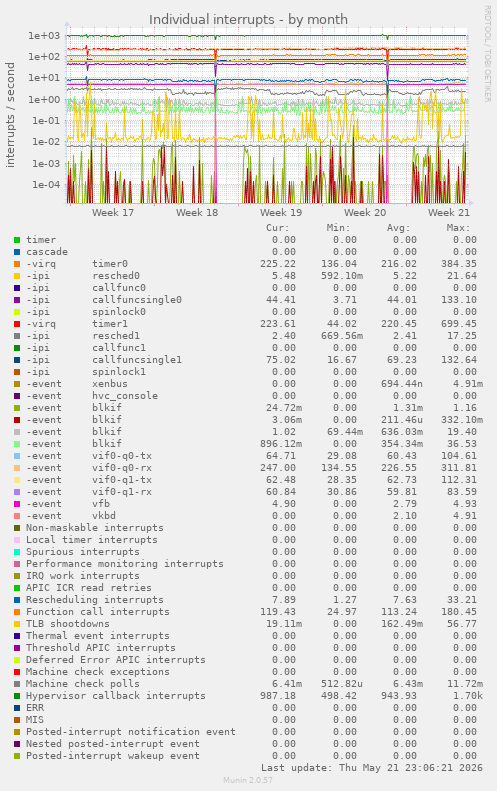The height and width of the screenshot is (791, 497).
Task: Click the yellow TLB shootdowns legend swatch
Action: pyautogui.click(x=17, y=624)
